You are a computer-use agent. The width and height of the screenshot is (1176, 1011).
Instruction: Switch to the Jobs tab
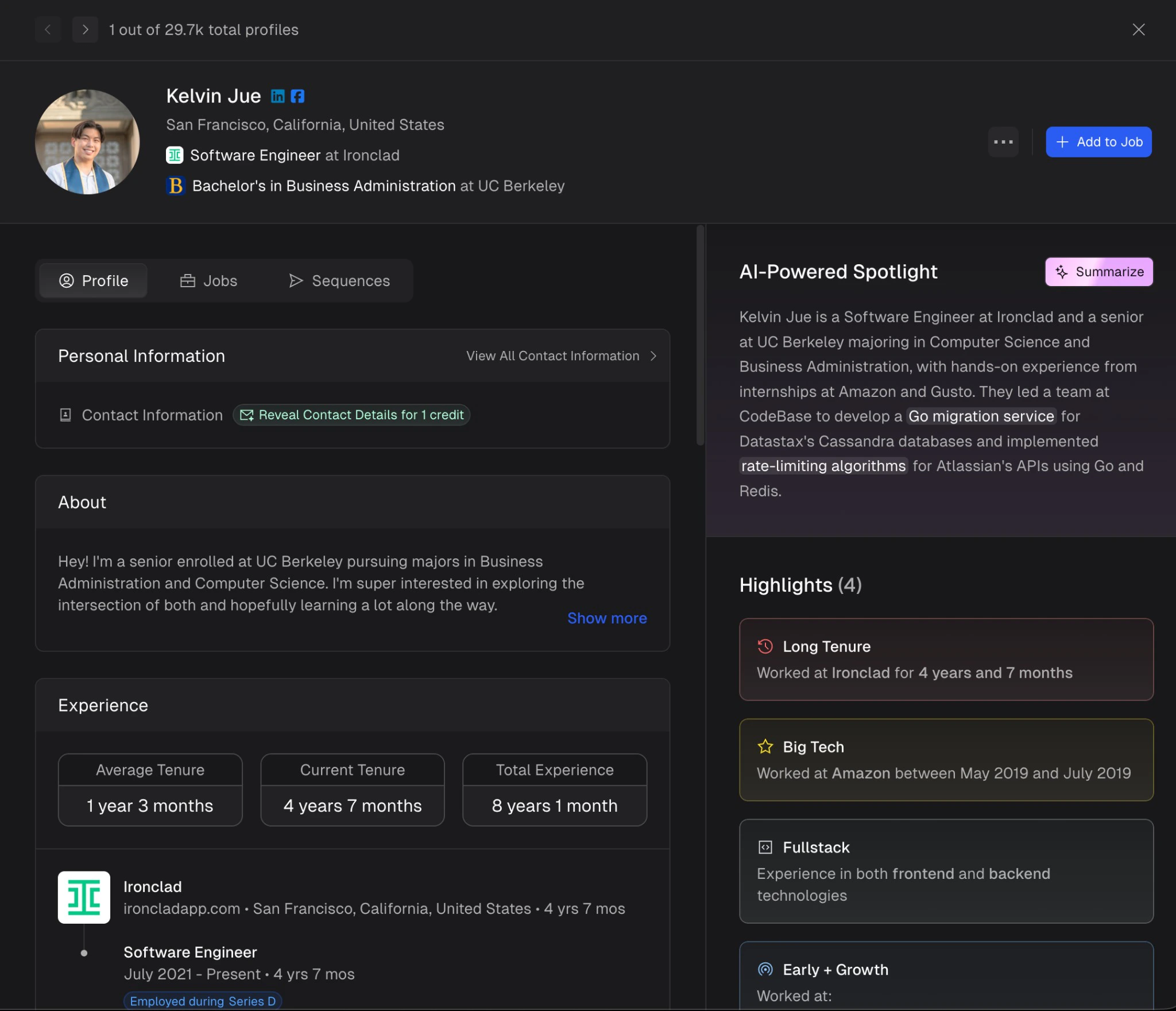[208, 280]
